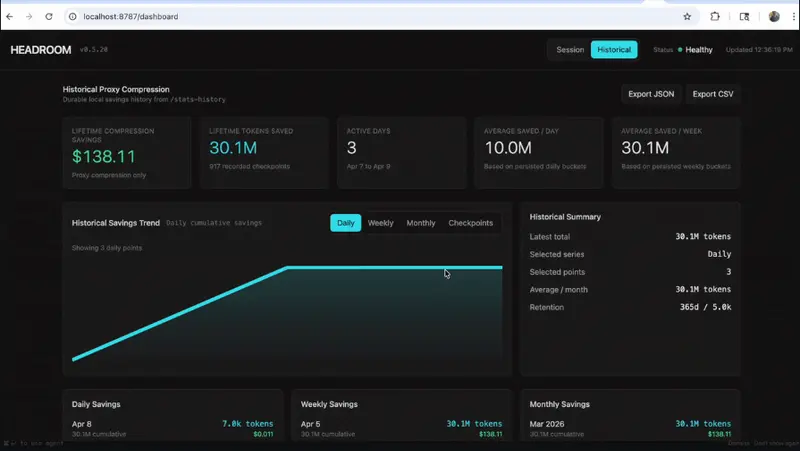Click the '917 recorded checkpoints' text
The height and width of the screenshot is (451, 800).
coord(249,166)
